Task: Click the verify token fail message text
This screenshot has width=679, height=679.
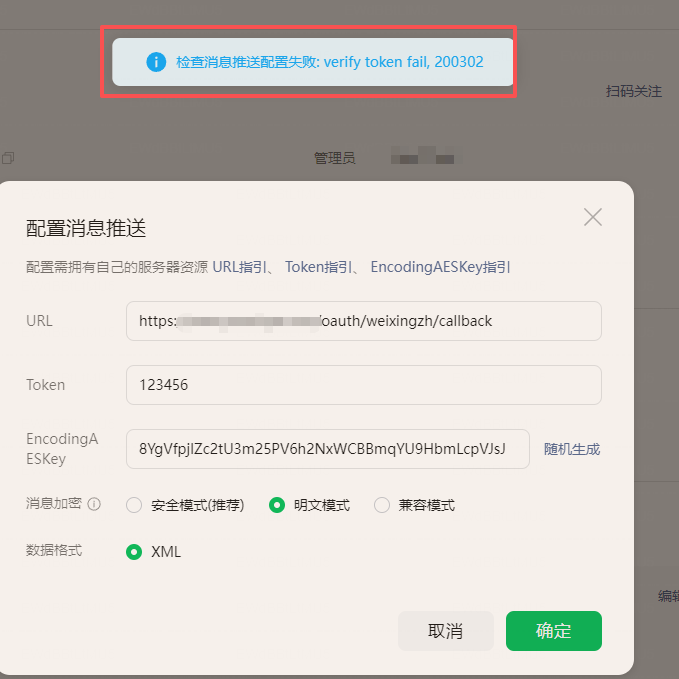Action: point(330,62)
